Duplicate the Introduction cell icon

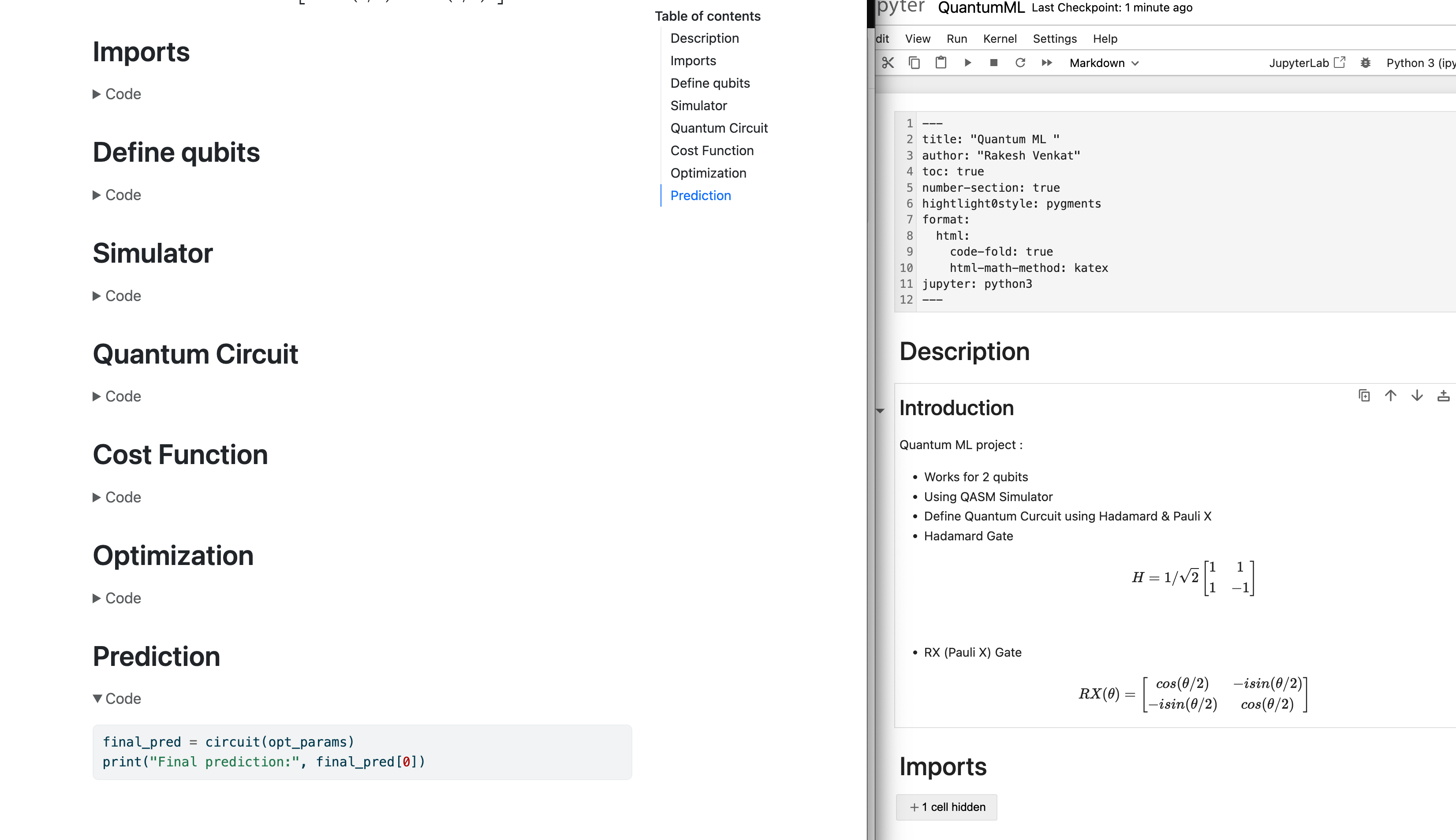(x=1364, y=396)
